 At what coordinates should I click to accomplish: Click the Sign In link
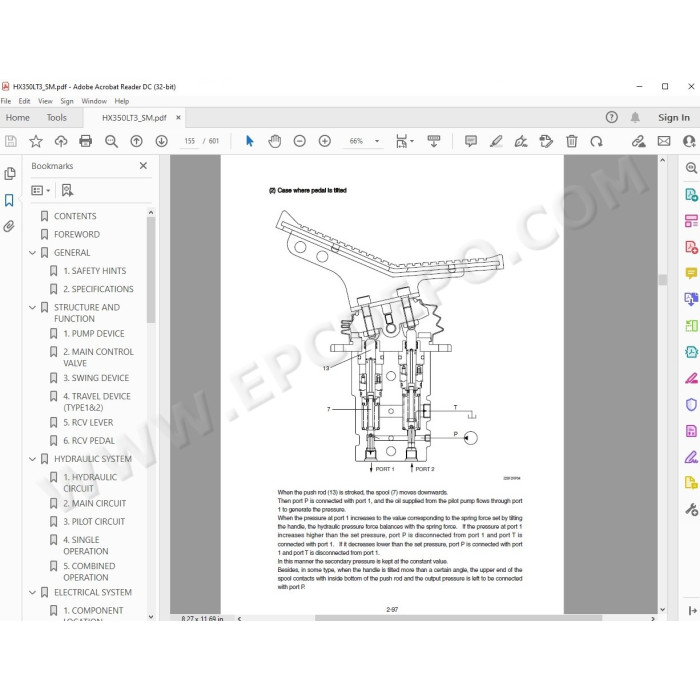tap(674, 118)
